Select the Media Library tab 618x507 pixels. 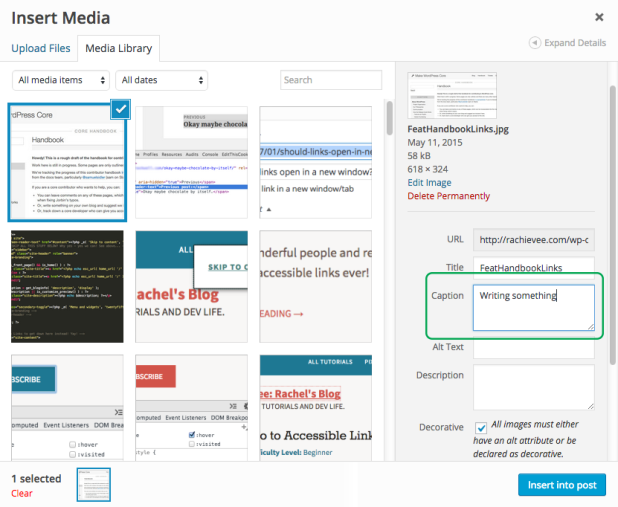(x=119, y=48)
